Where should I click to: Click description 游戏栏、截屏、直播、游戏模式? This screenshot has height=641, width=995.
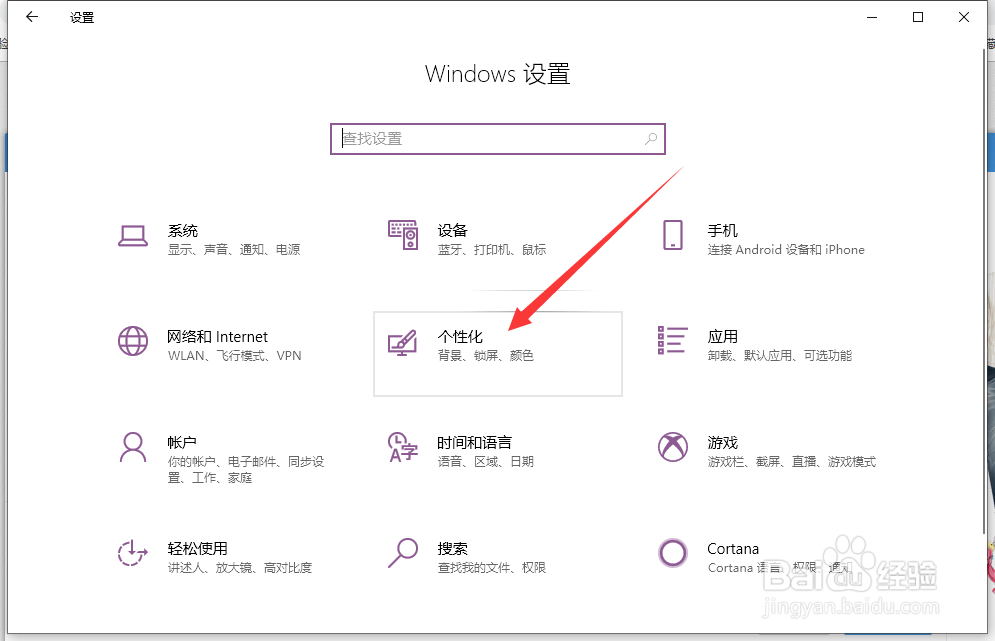792,461
